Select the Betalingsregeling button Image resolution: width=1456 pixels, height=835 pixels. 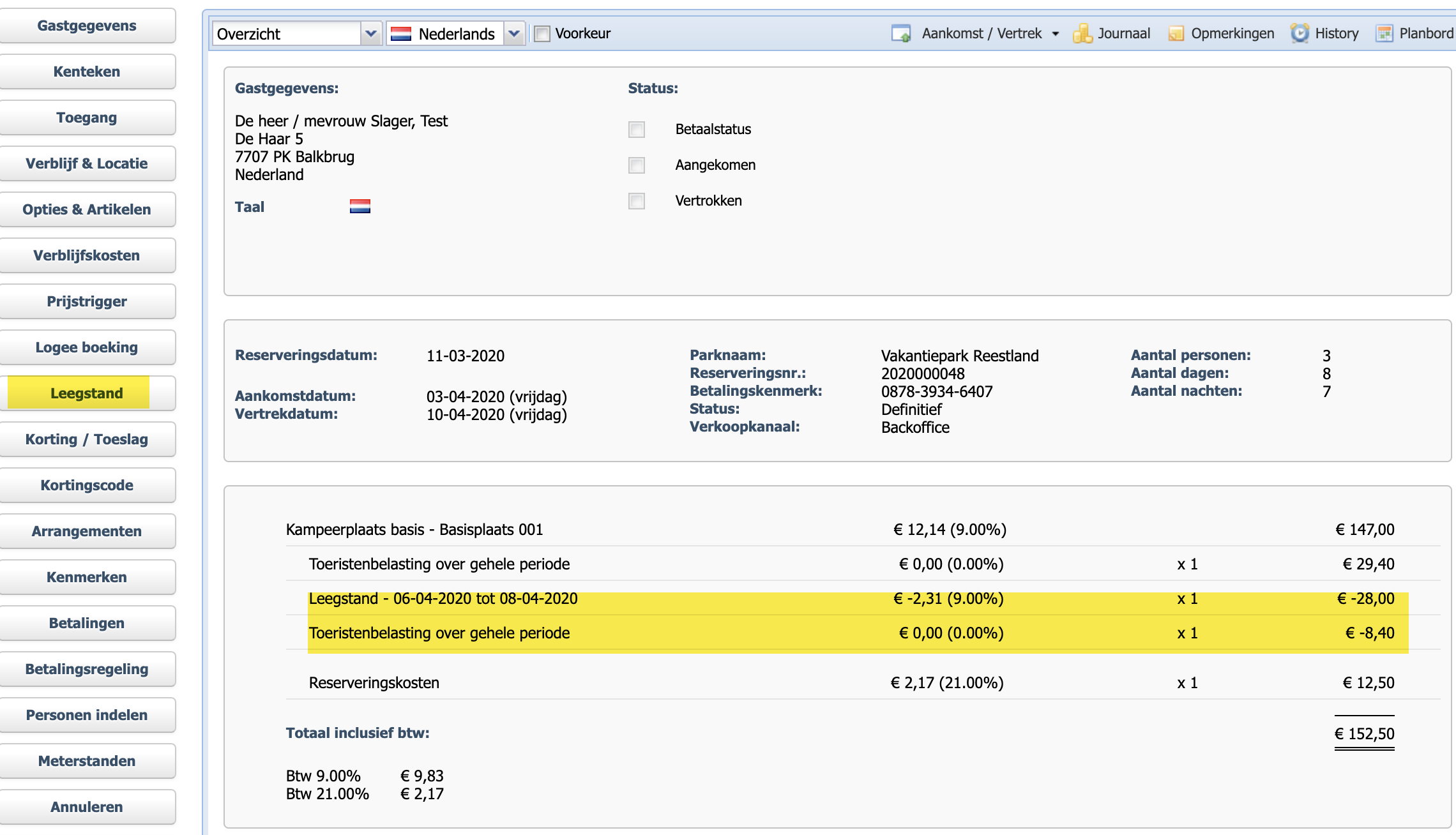[x=87, y=669]
